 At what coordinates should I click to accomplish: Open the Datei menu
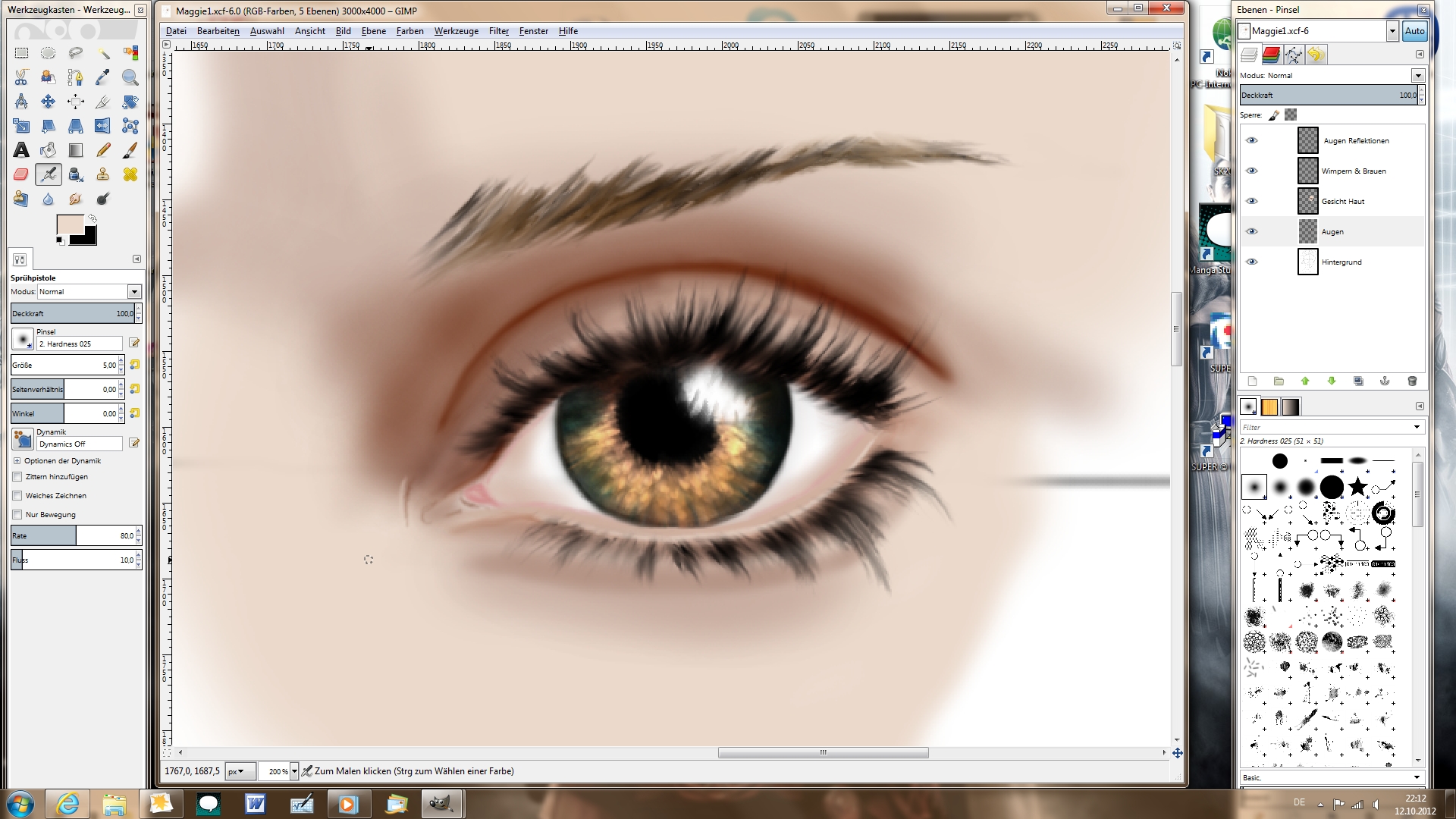[x=176, y=31]
